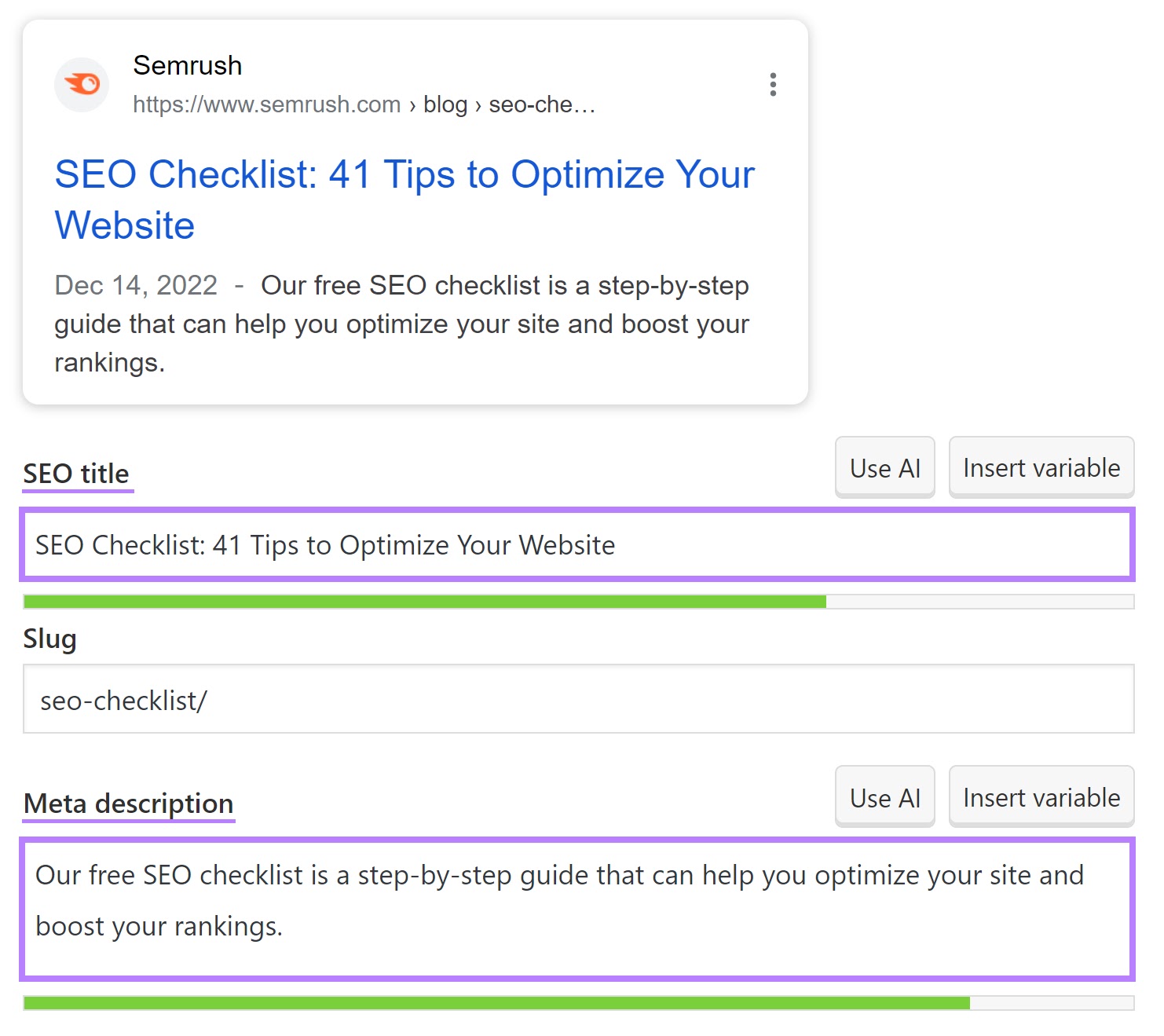Click the underlined SEO title label
The height and width of the screenshot is (1036, 1164).
click(76, 473)
